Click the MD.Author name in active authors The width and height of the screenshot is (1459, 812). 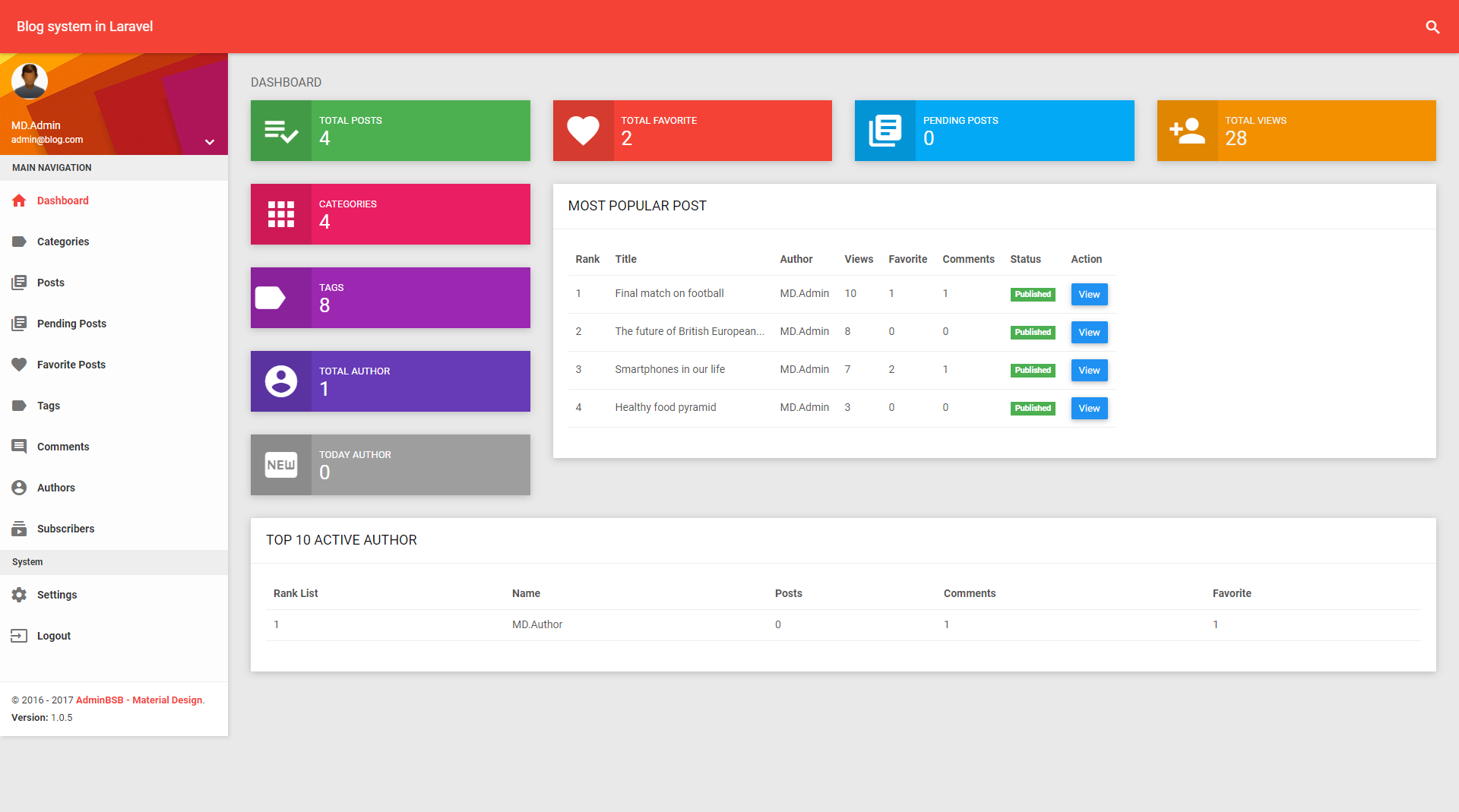point(537,624)
